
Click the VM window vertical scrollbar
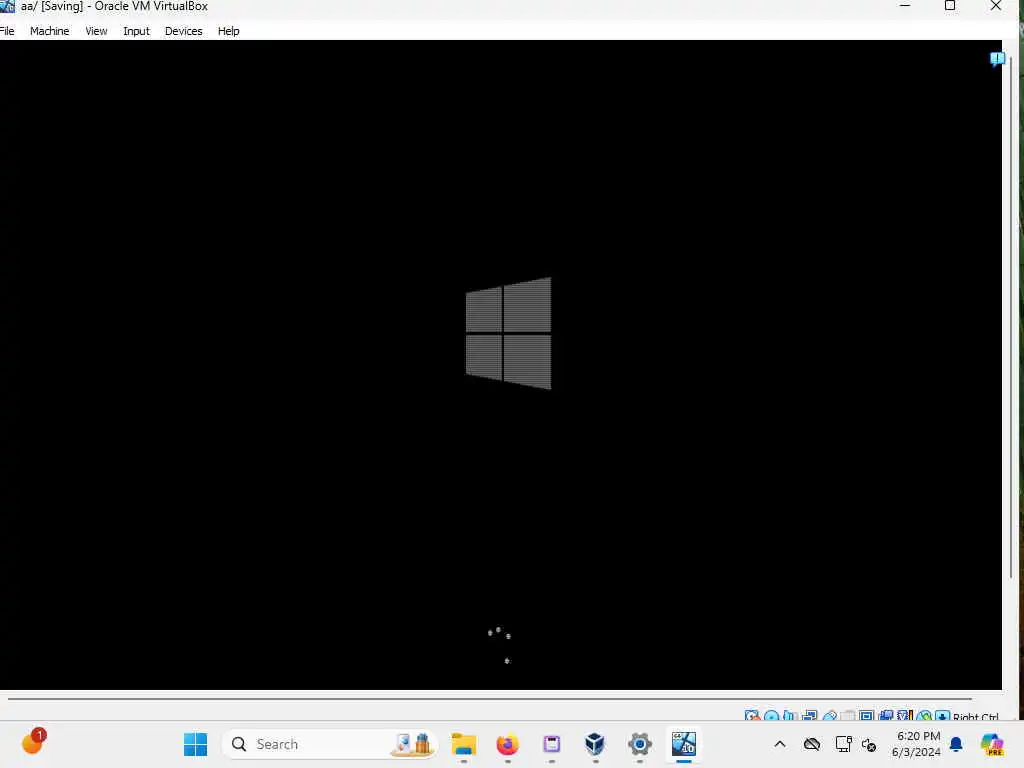[x=1011, y=317]
